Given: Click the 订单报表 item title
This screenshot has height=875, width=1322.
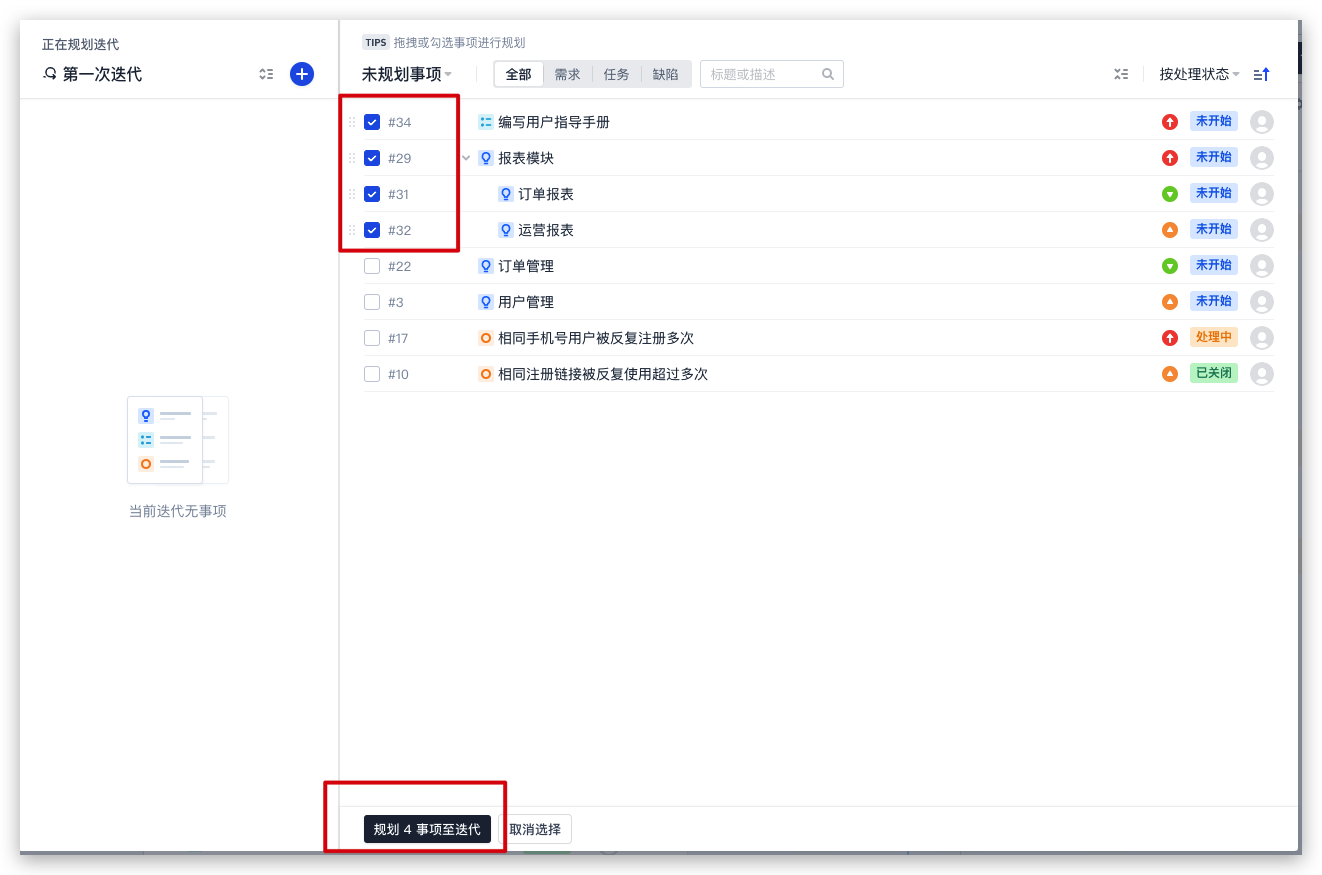Looking at the screenshot, I should point(546,194).
